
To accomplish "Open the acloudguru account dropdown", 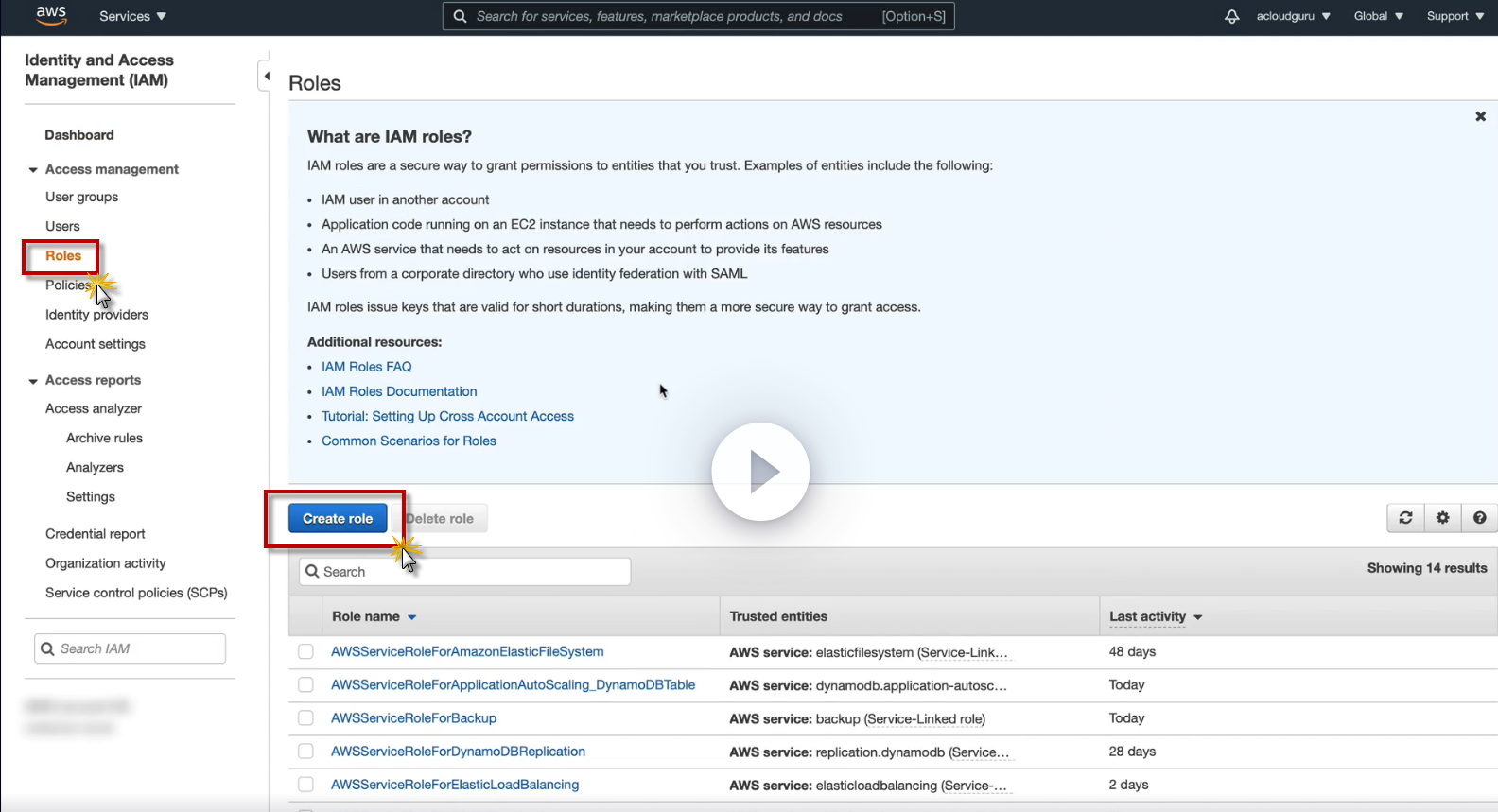I will coord(1293,16).
